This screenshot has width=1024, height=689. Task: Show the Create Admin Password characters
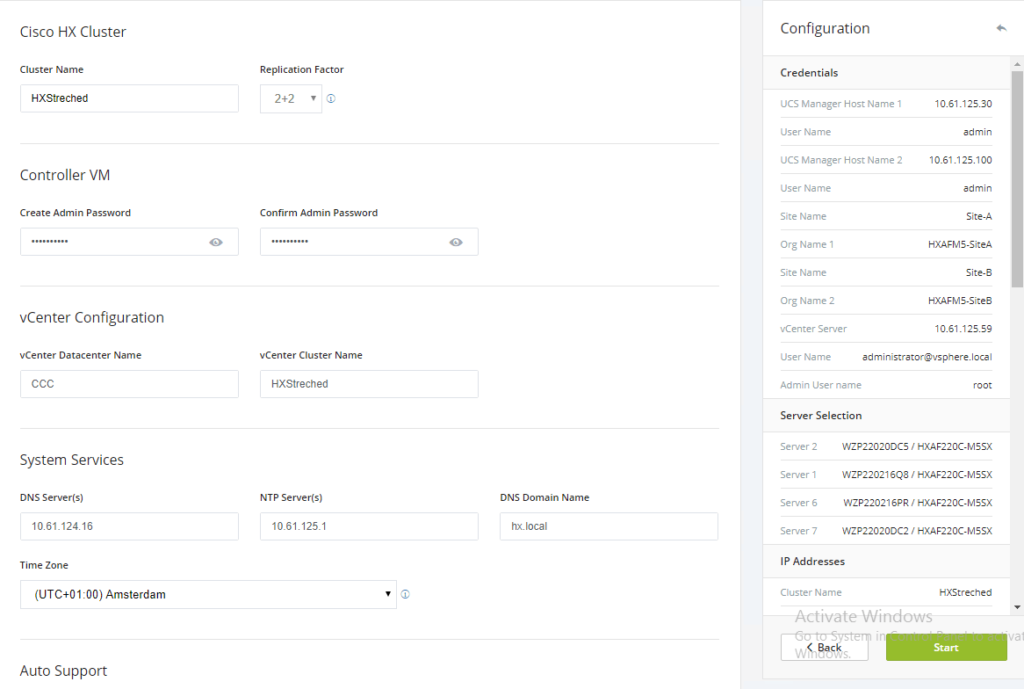click(216, 242)
